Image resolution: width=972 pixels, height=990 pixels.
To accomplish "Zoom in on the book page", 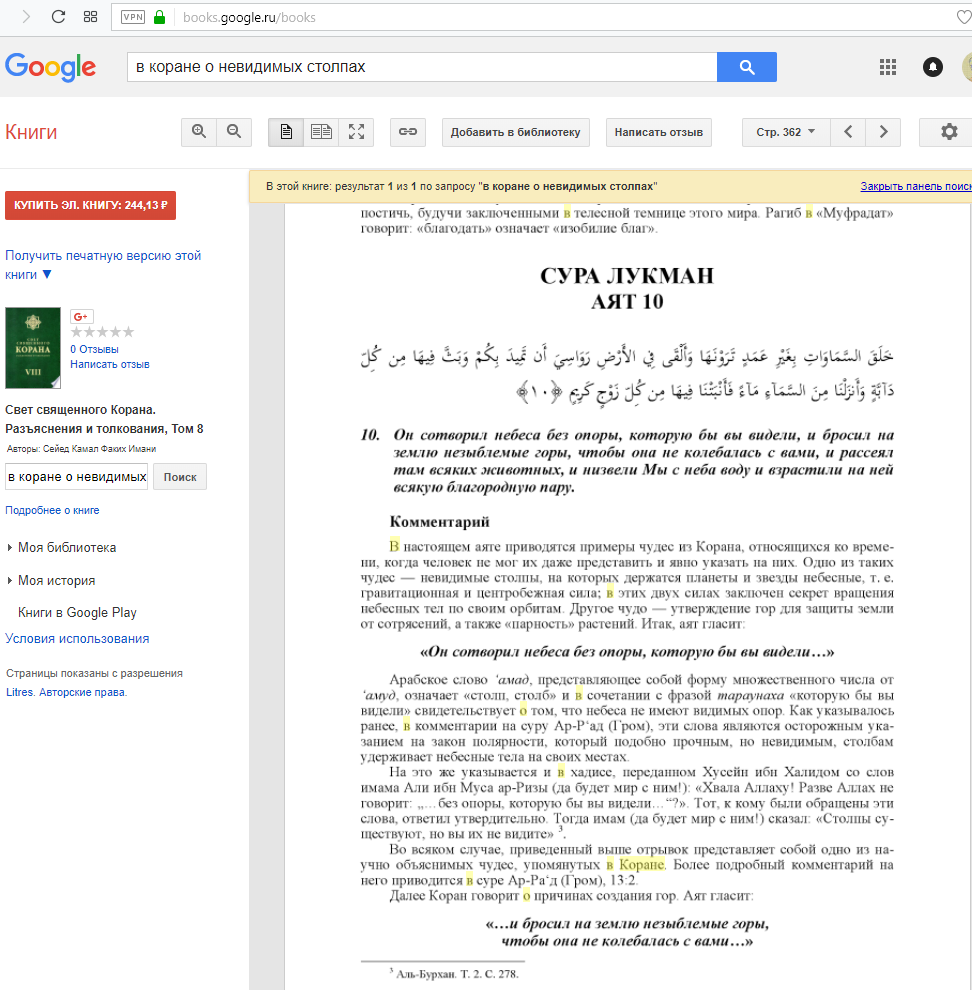I will click(199, 132).
